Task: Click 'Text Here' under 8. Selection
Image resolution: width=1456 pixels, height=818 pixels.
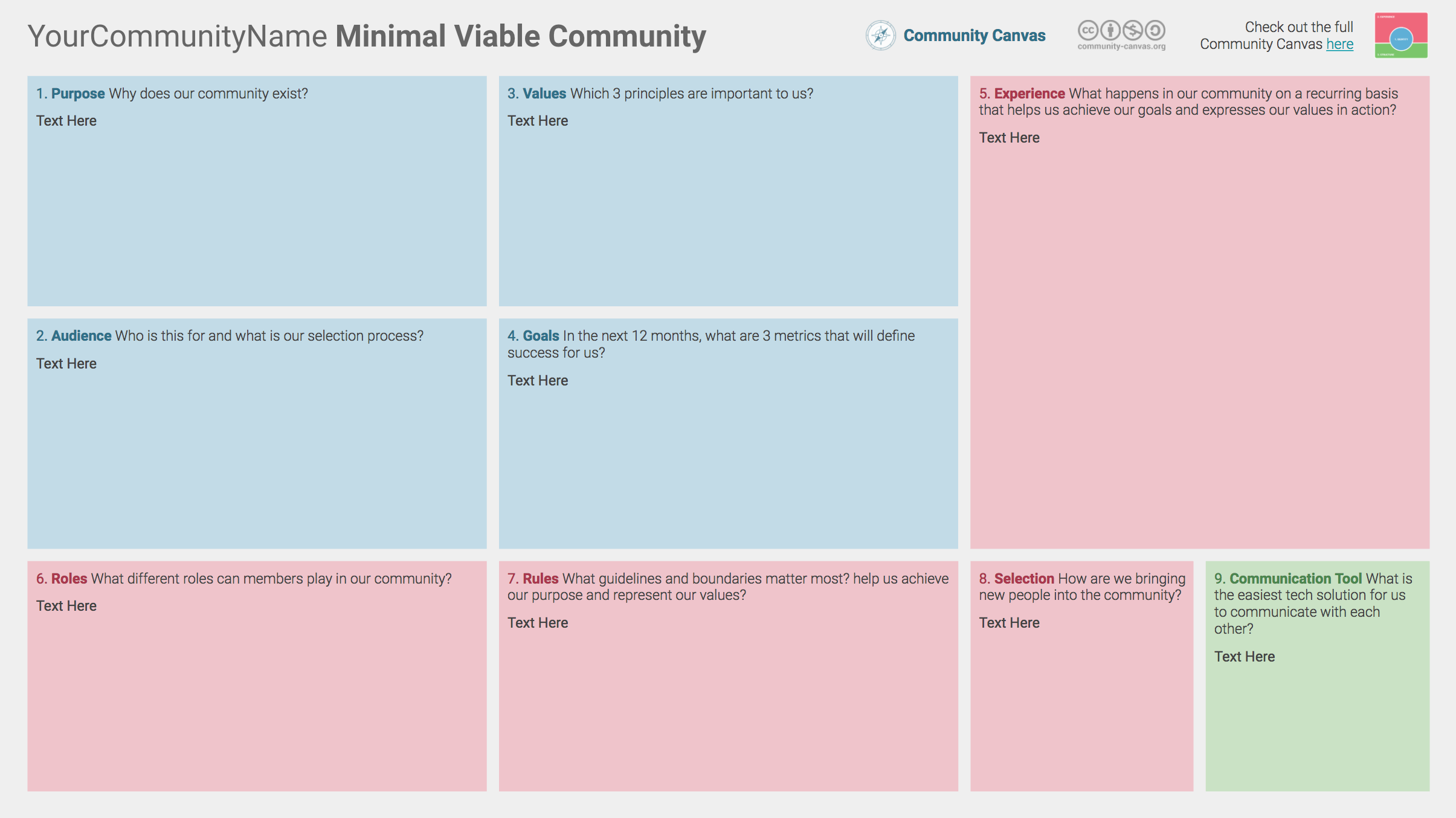Action: tap(1009, 623)
